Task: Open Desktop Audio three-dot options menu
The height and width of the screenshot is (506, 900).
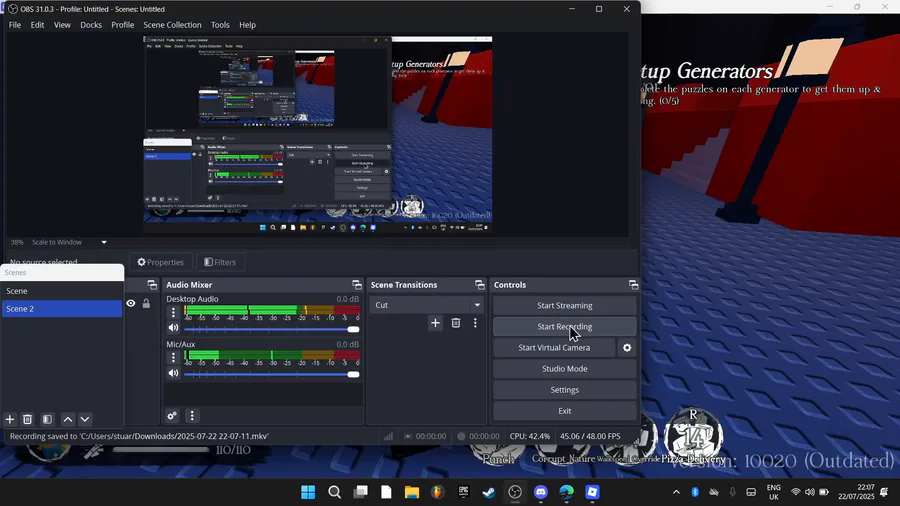Action: 173,312
